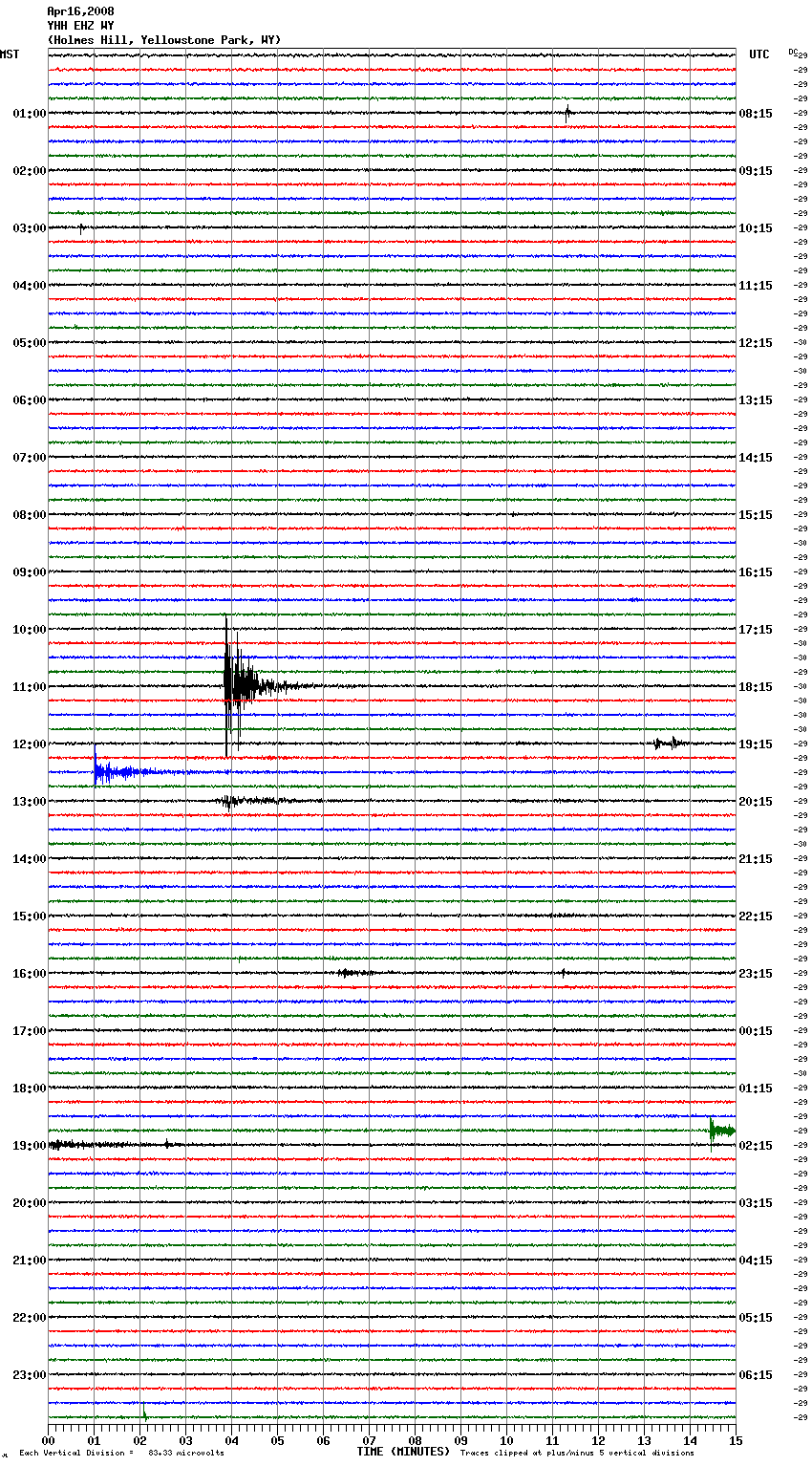This screenshot has width=812, height=1466.
Task: Select the 19:00 MST time label
Action: (x=30, y=1146)
